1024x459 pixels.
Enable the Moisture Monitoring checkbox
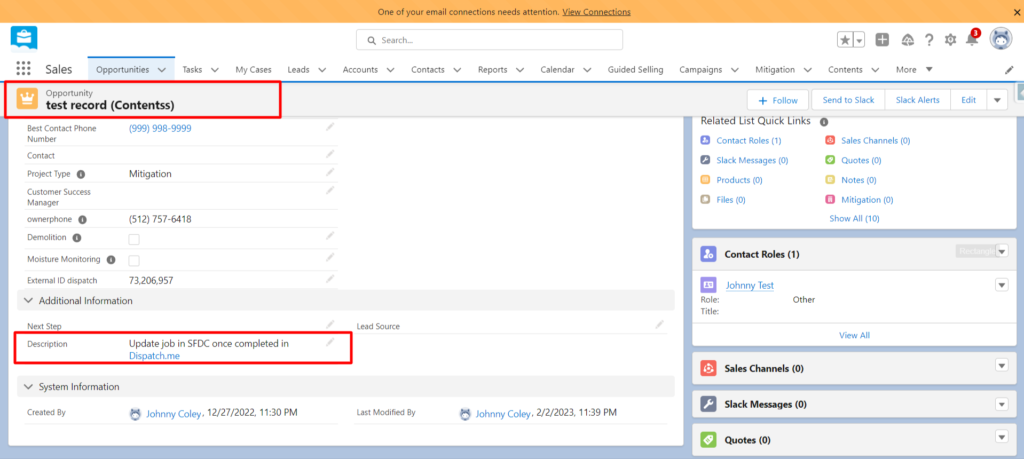[134, 260]
